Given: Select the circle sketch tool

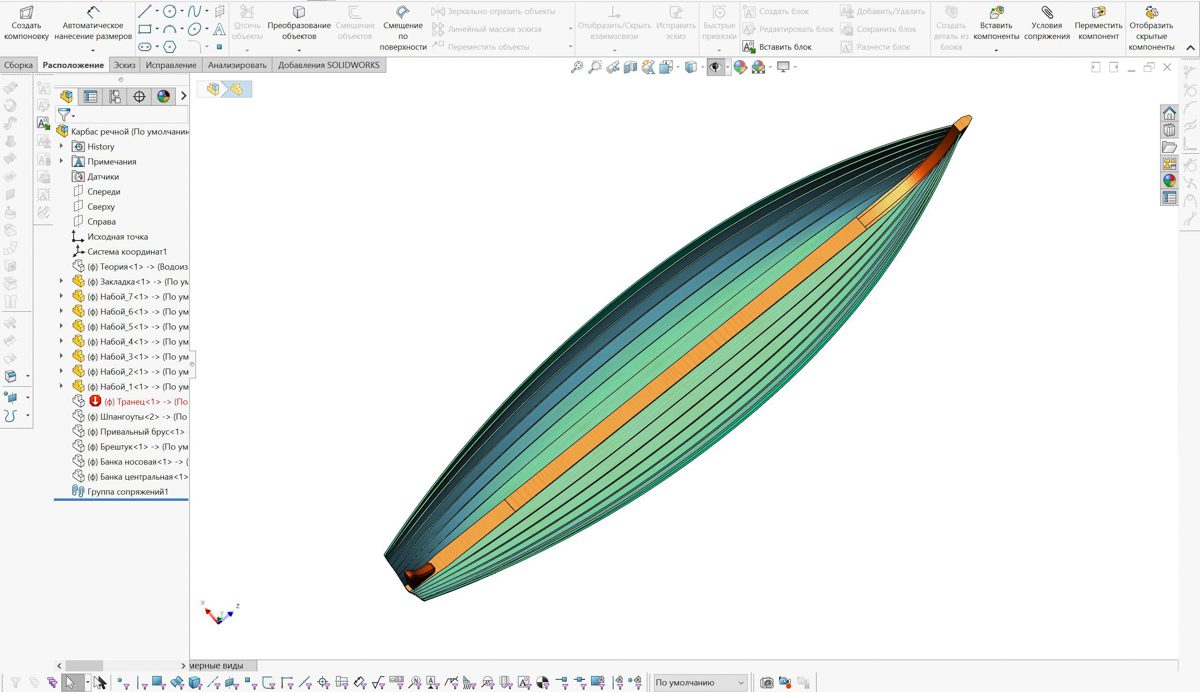Looking at the screenshot, I should 170,11.
